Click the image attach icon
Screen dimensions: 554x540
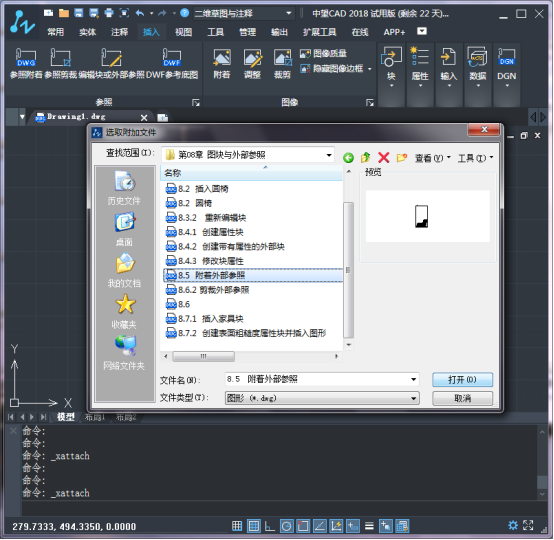point(222,58)
